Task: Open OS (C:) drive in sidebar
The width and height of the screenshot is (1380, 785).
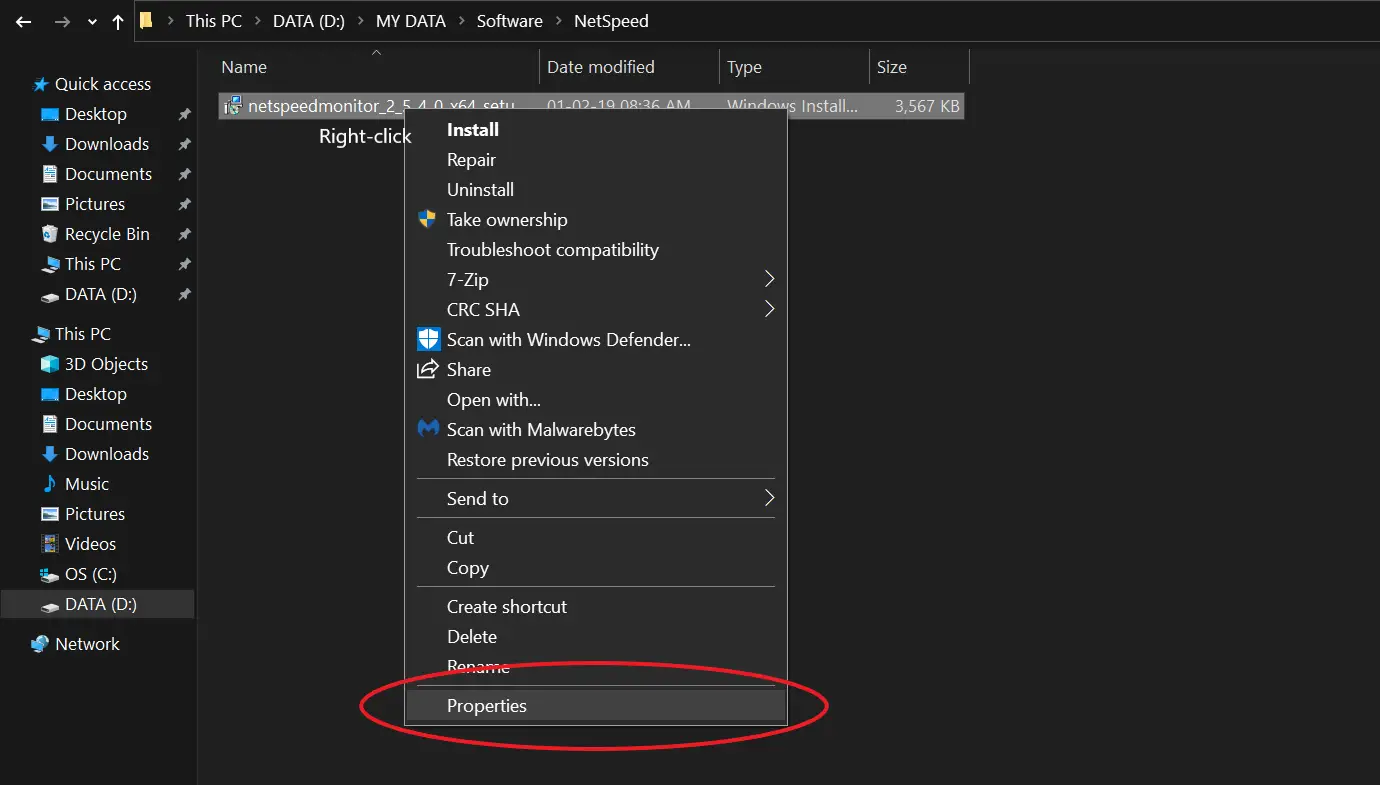Action: click(91, 574)
